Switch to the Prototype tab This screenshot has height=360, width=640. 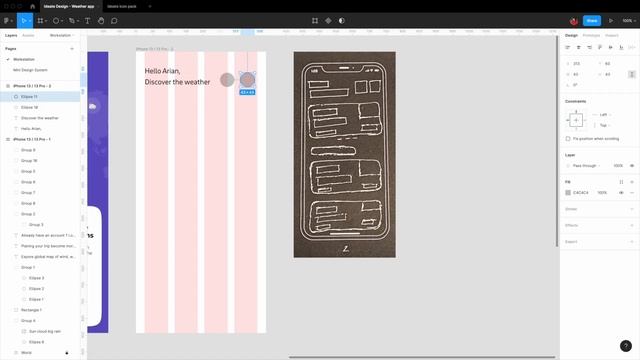click(x=591, y=36)
